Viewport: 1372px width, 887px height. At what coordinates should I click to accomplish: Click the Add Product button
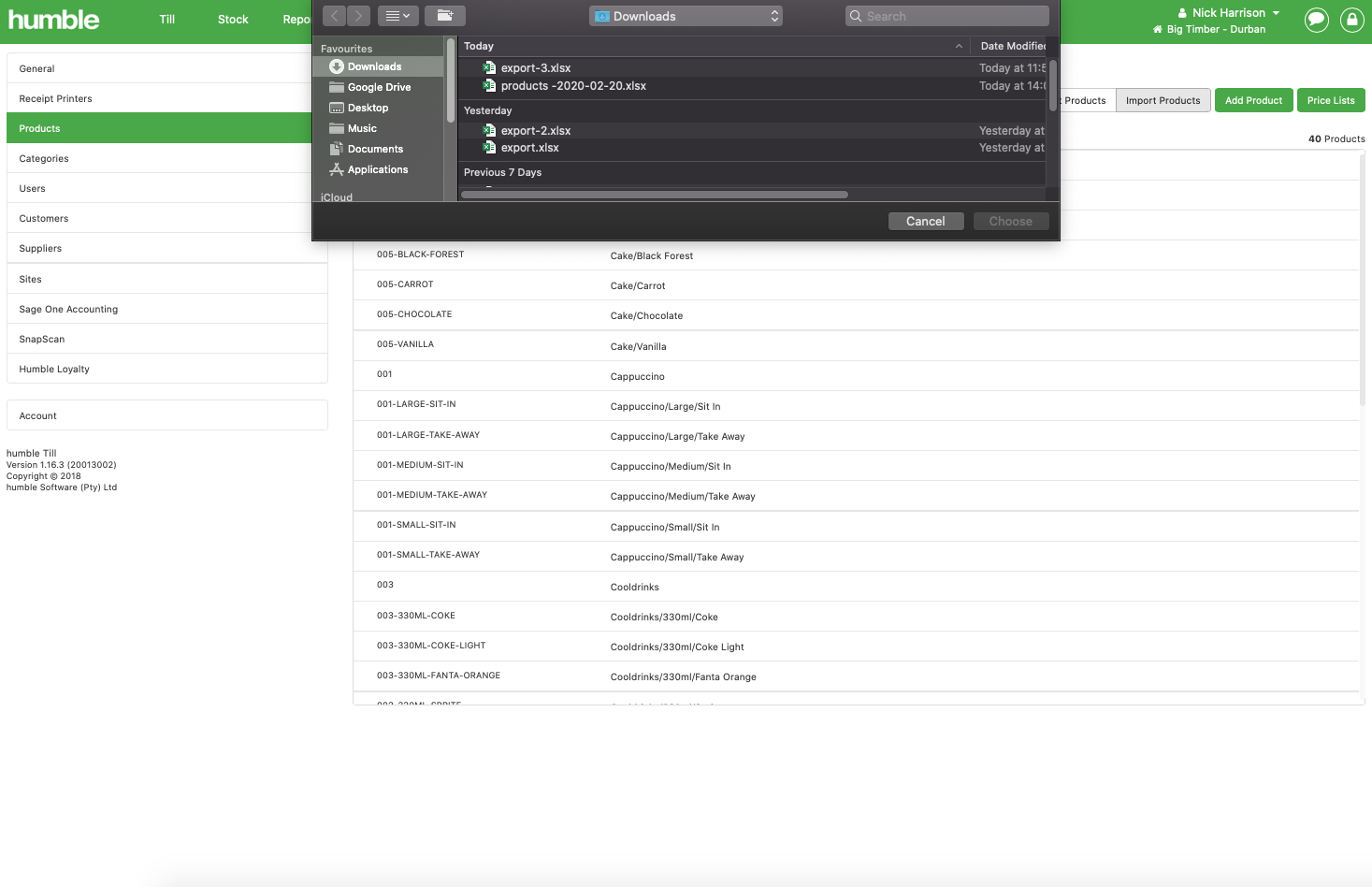coord(1253,100)
